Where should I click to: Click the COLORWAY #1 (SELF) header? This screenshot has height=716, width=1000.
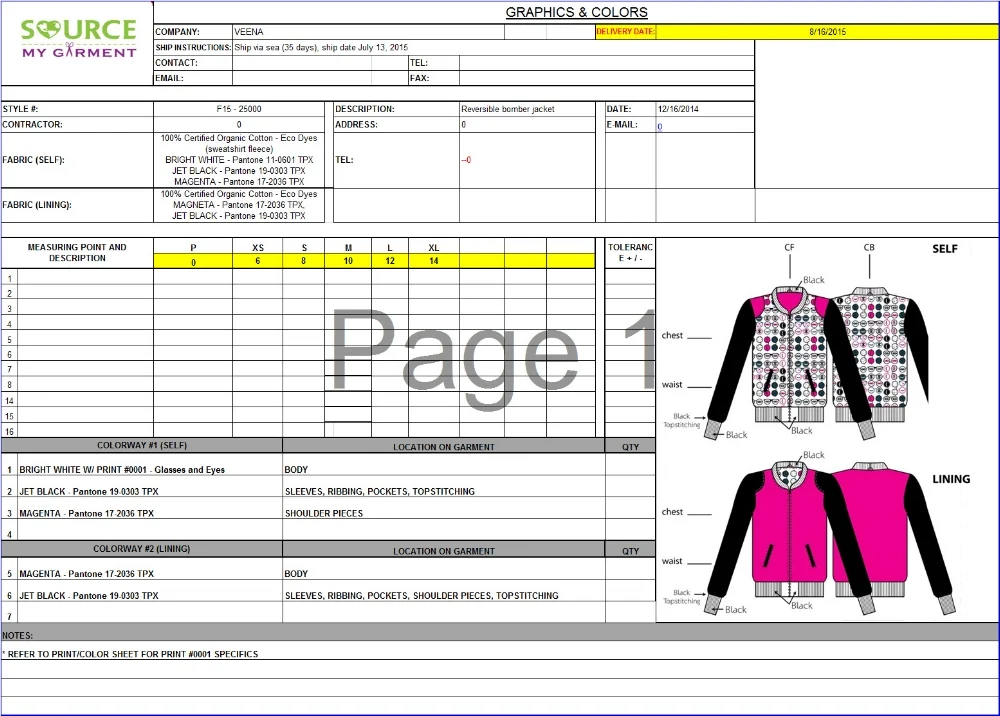click(x=142, y=446)
